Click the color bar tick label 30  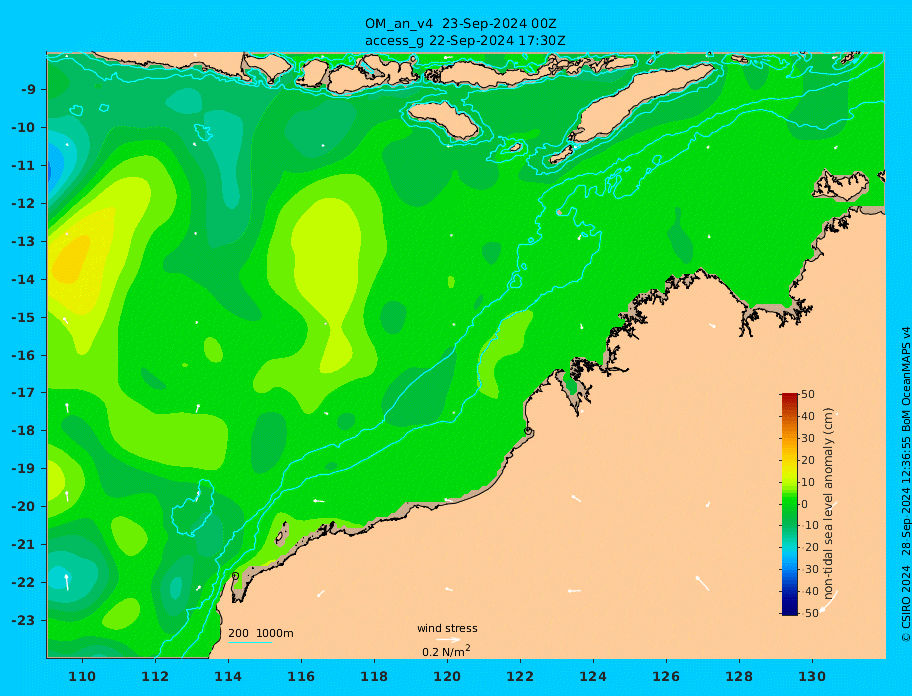pos(808,438)
